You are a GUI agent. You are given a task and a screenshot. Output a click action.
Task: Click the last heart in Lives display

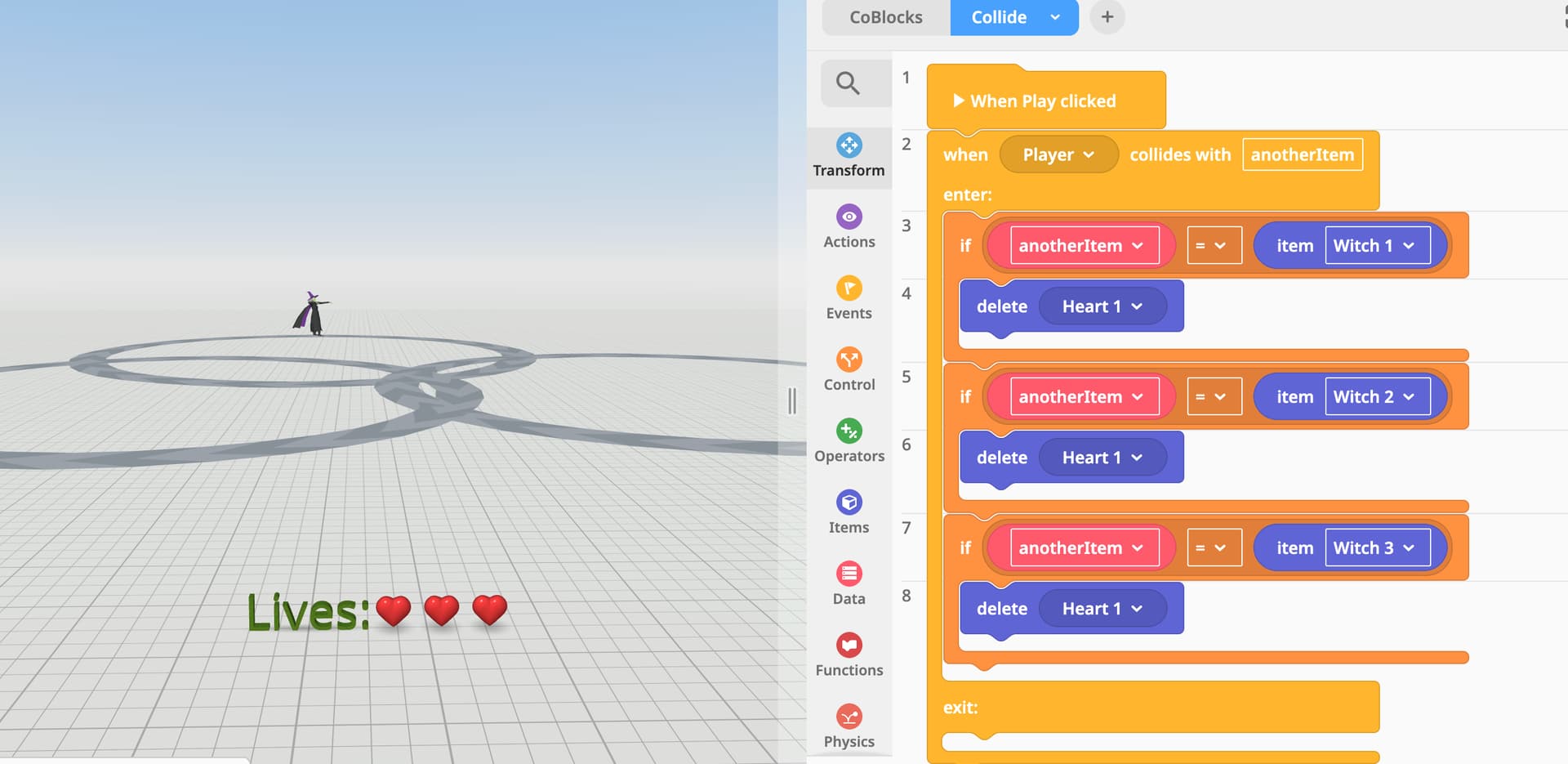[490, 610]
